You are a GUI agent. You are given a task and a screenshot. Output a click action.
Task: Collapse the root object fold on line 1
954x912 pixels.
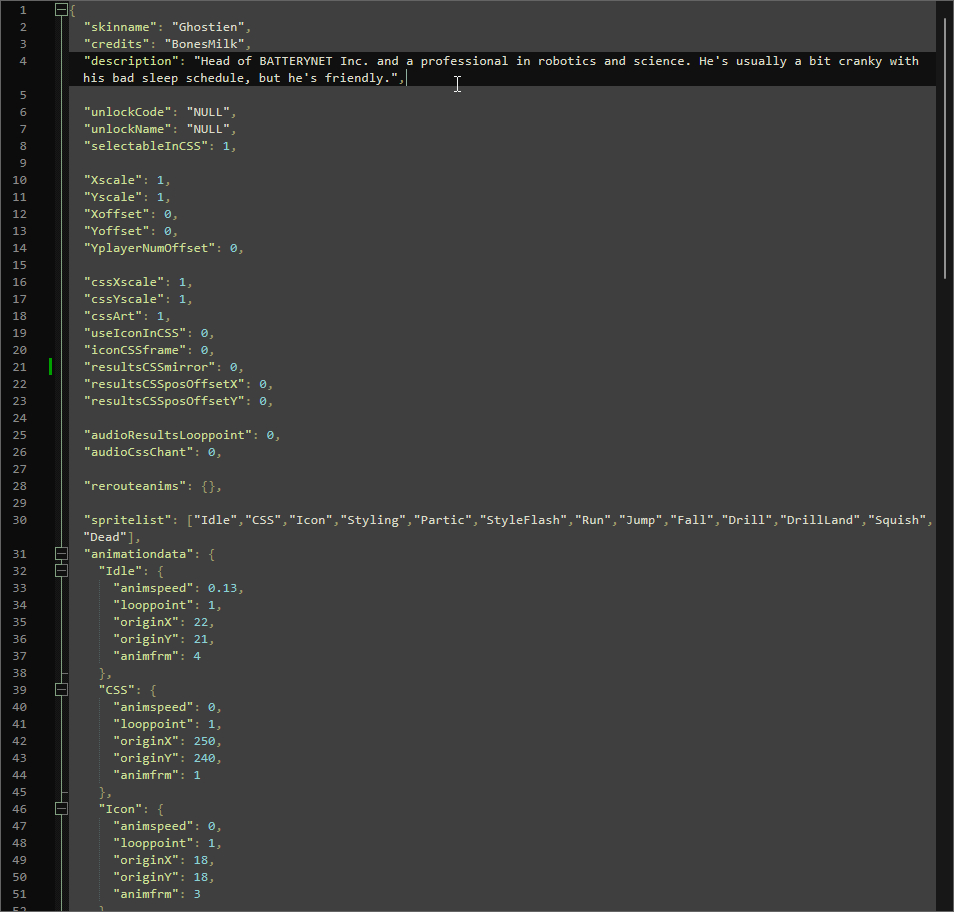point(61,10)
